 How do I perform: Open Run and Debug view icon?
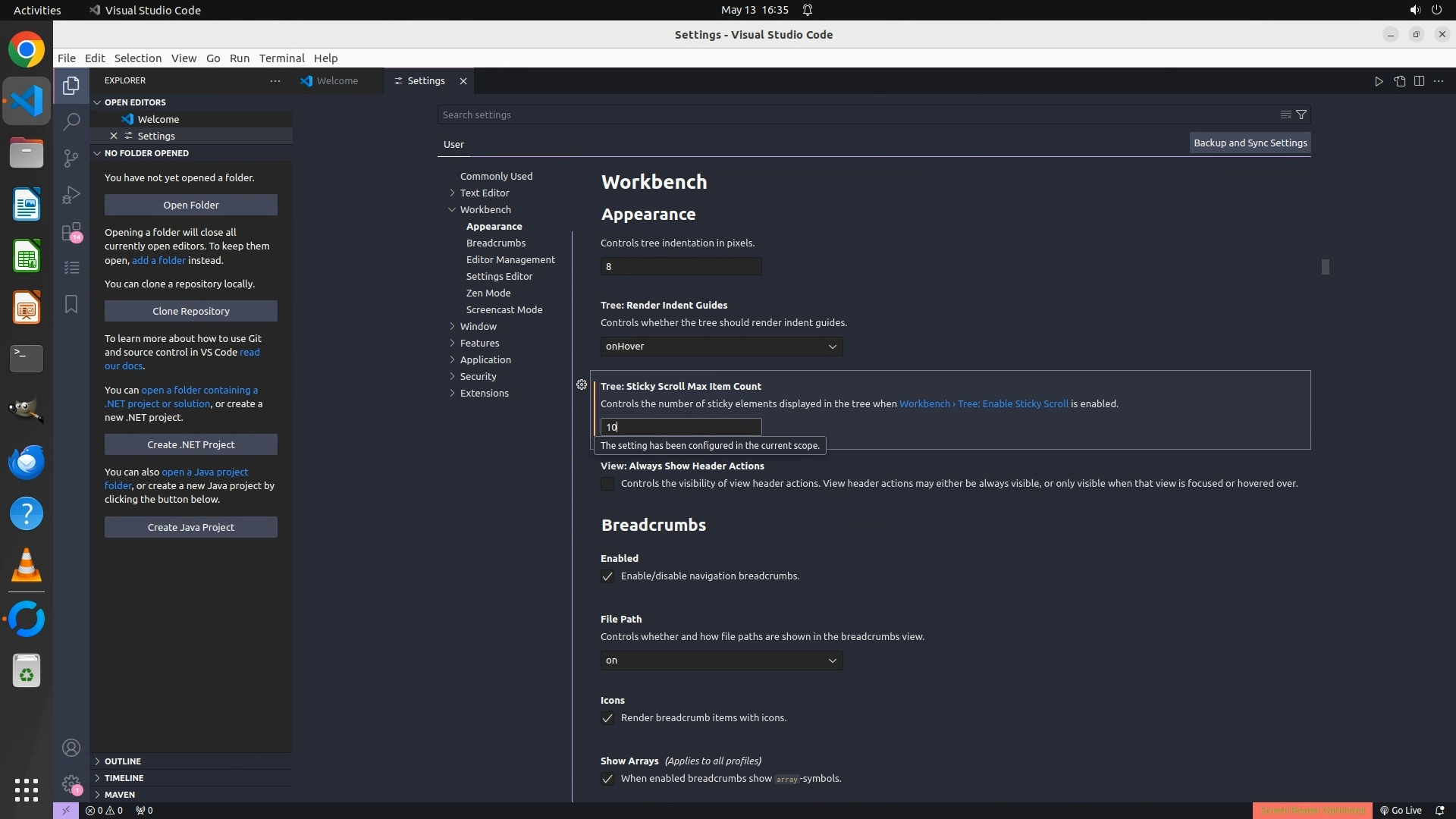pos(71,195)
